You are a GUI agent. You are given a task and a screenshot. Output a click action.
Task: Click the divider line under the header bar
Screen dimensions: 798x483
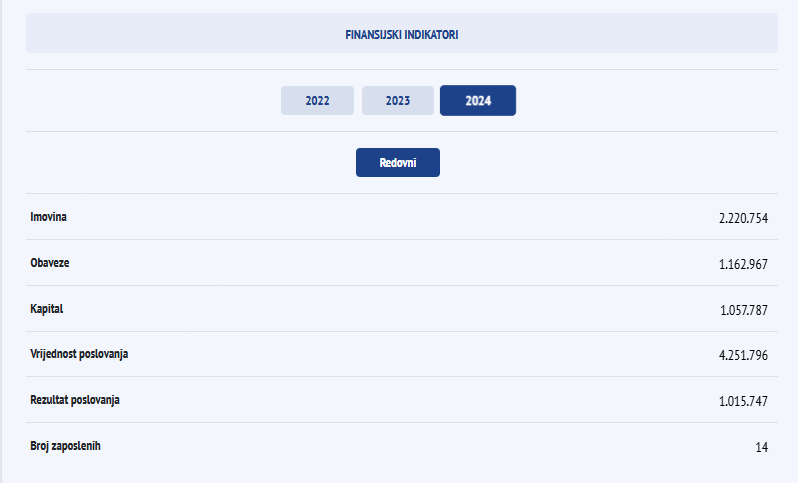(401, 69)
